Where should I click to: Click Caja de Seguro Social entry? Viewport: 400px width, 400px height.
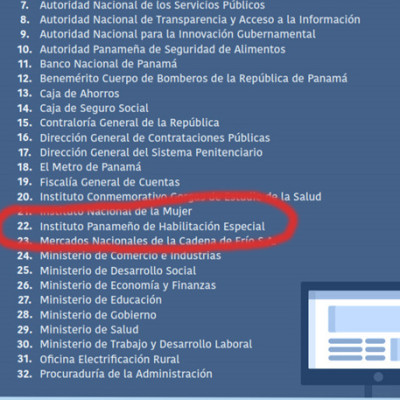(94, 108)
